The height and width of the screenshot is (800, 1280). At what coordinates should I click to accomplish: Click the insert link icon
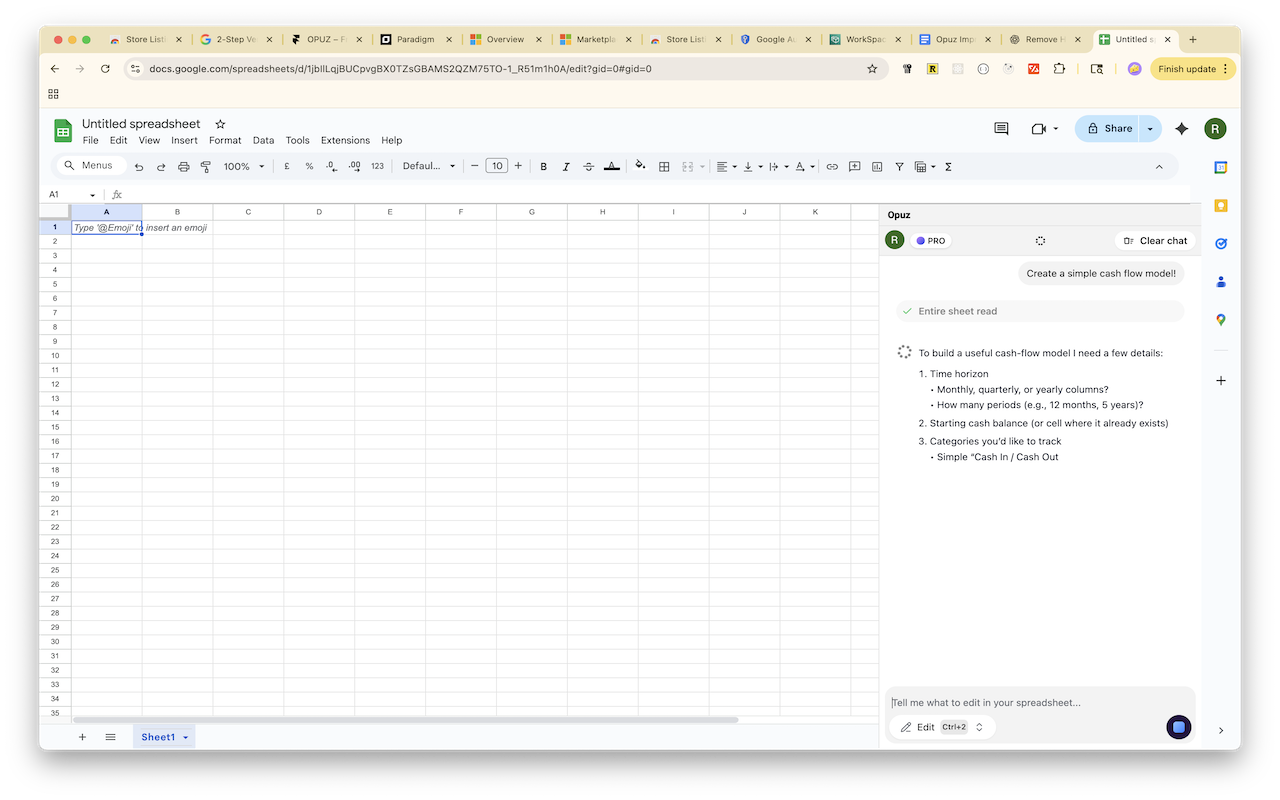coord(832,167)
